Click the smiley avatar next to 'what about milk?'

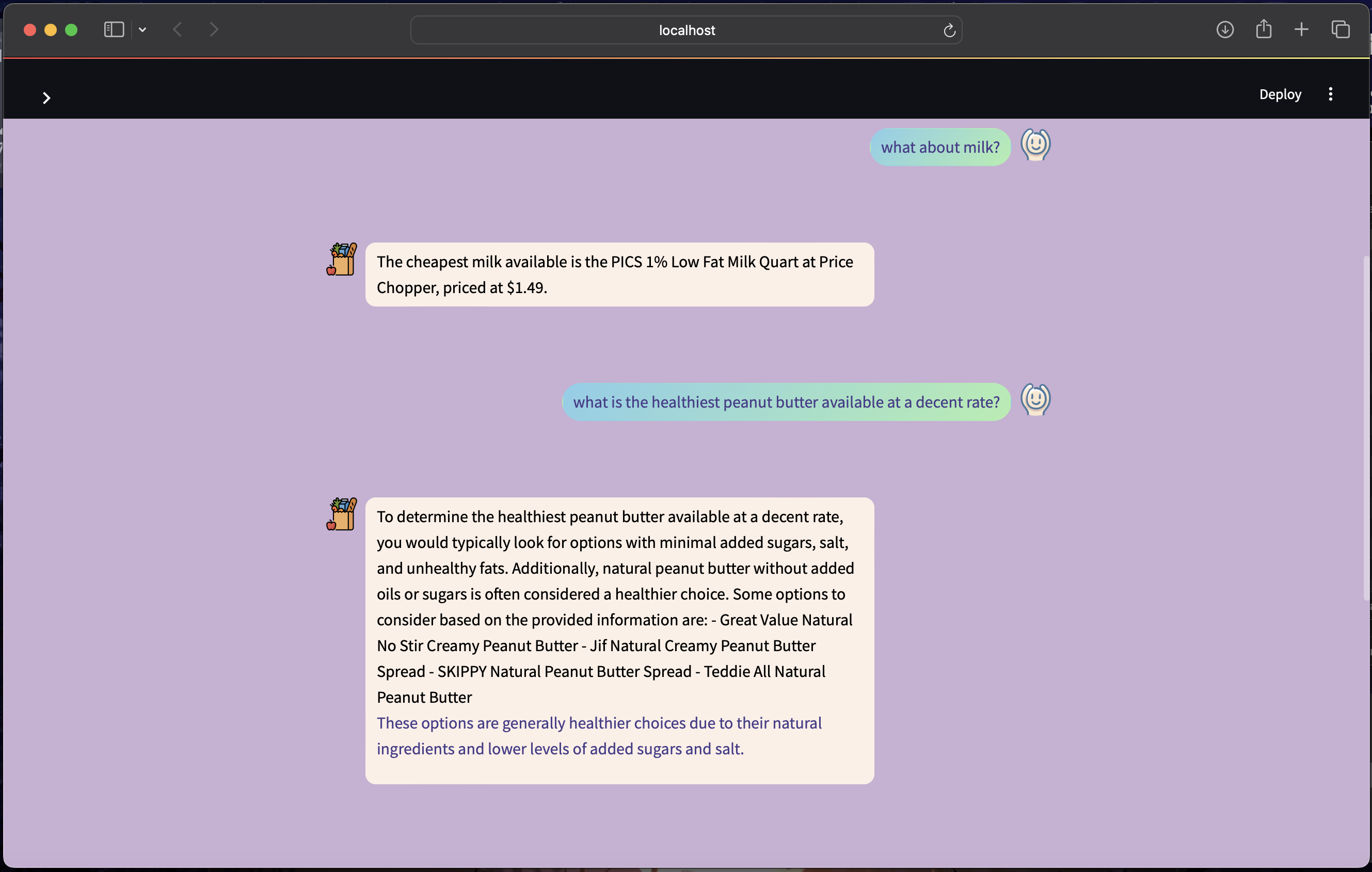[x=1035, y=144]
